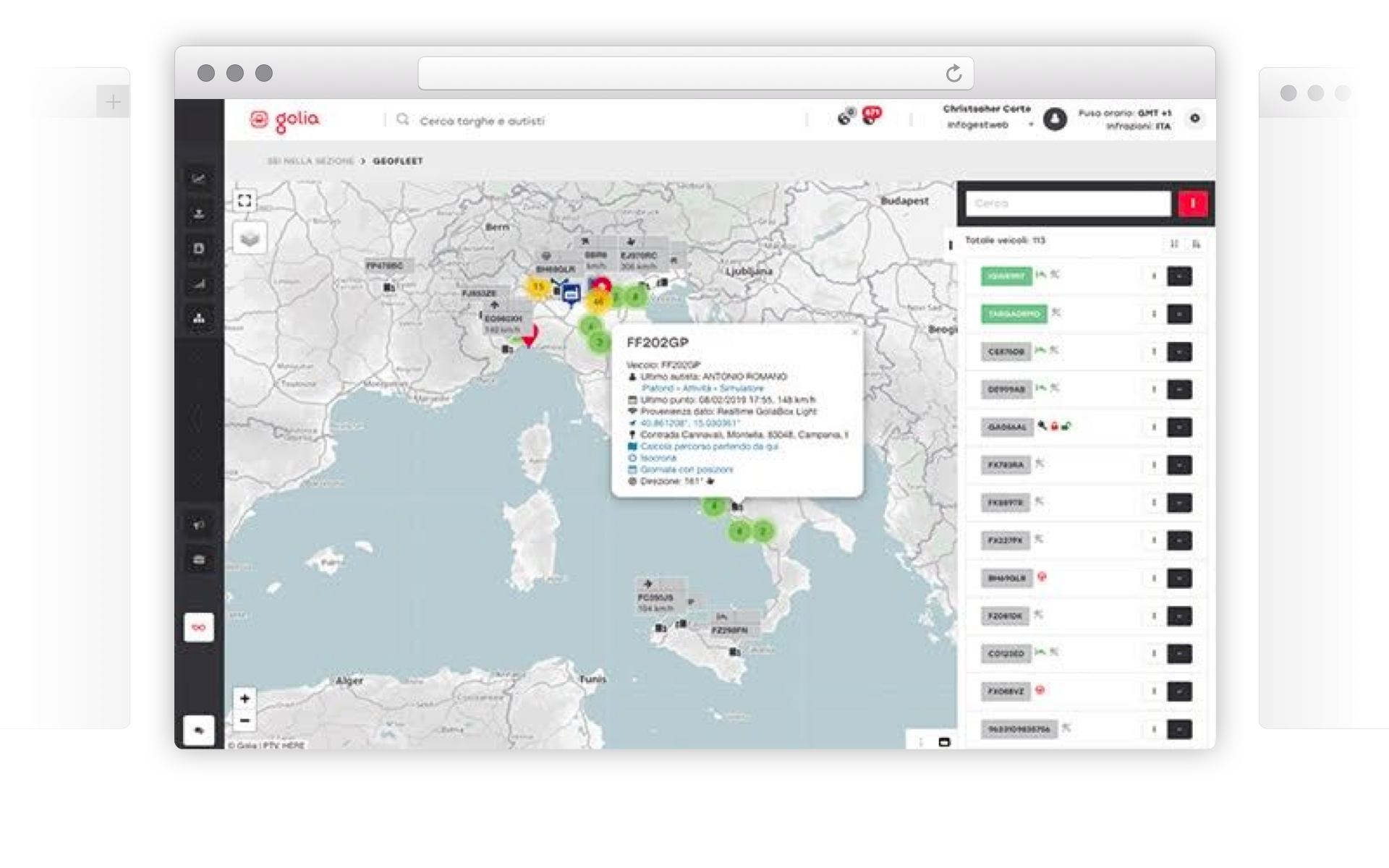The width and height of the screenshot is (1389, 868).
Task: Click the Isocrona link in popup
Action: 658,458
